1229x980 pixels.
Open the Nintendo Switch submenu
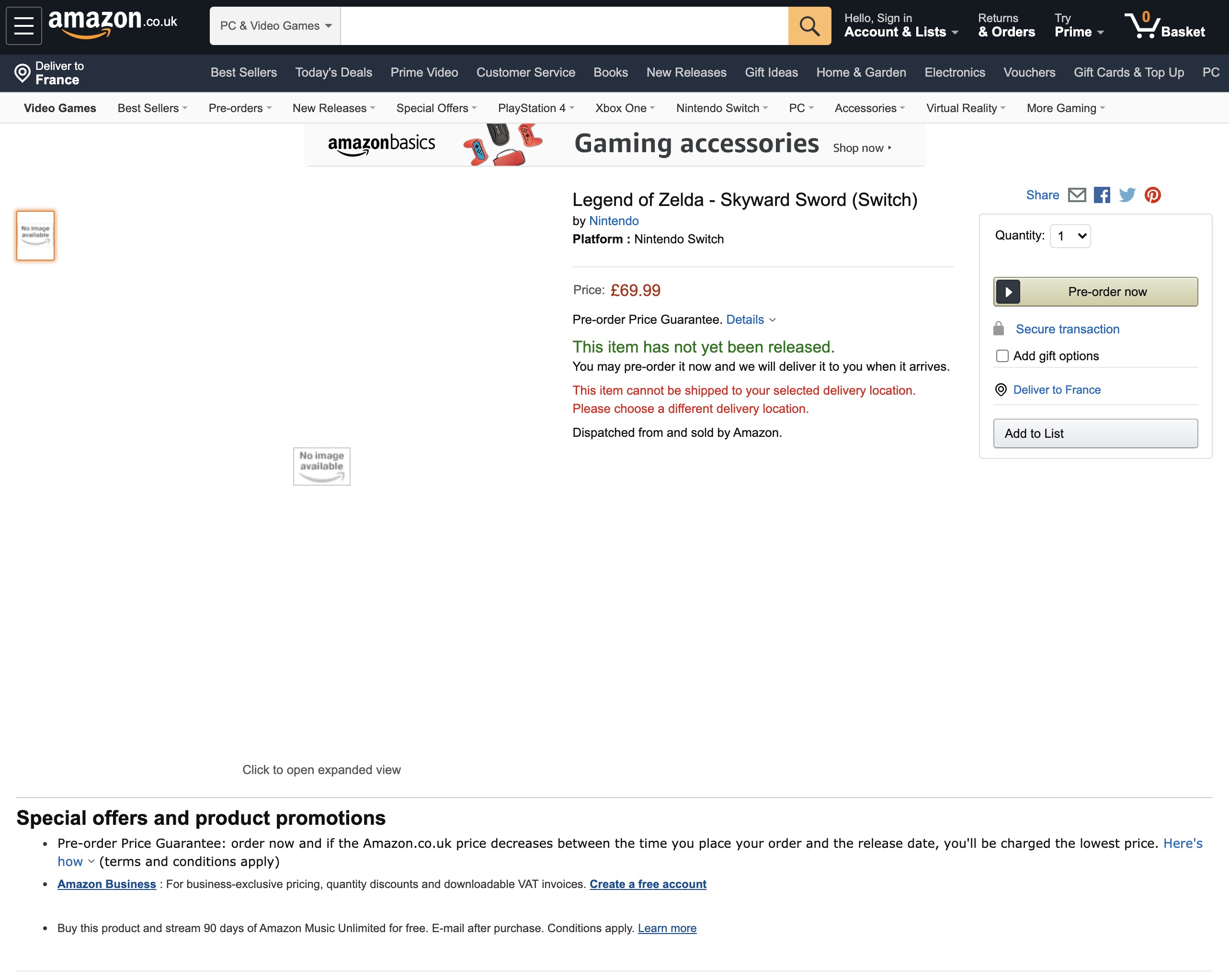[x=722, y=108]
